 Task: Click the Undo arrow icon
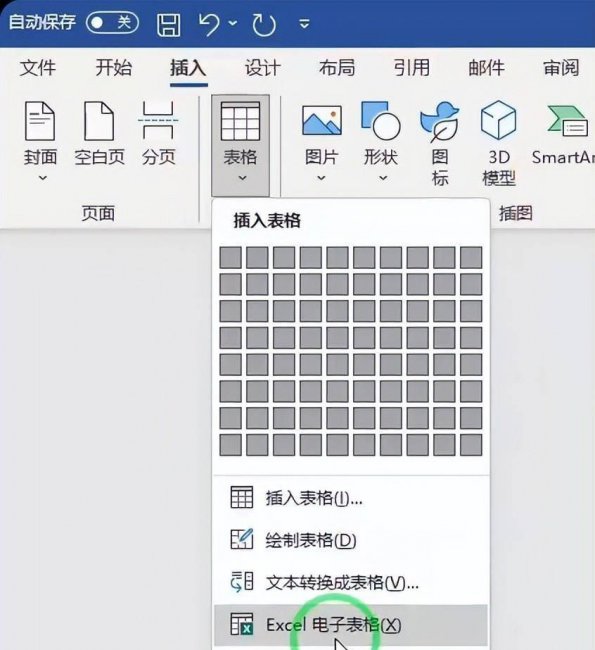pos(210,24)
